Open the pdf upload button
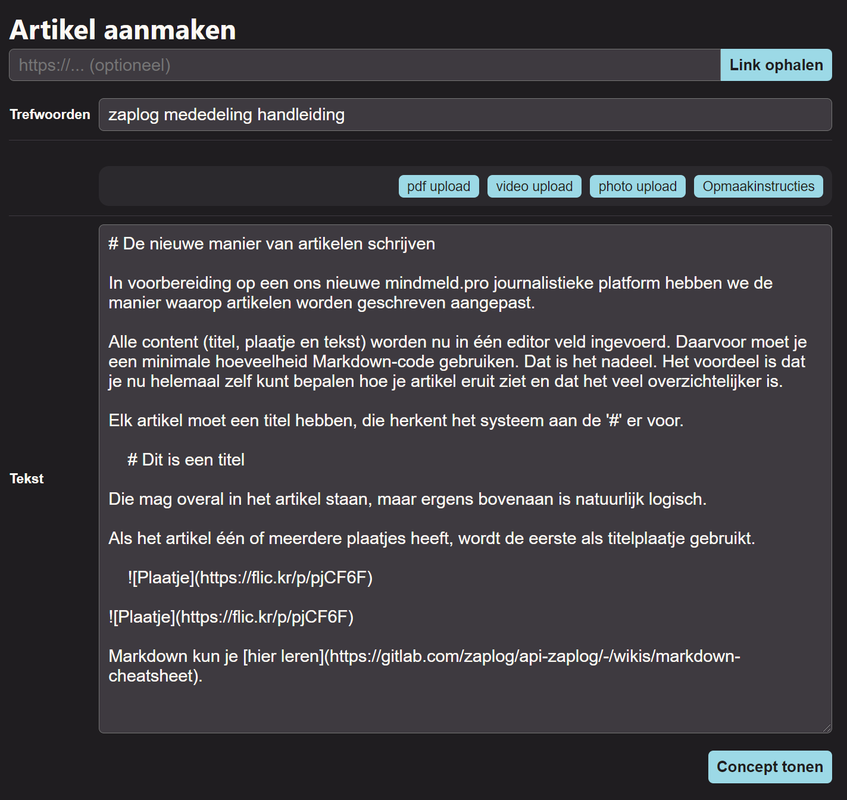The height and width of the screenshot is (800, 847). click(x=439, y=186)
